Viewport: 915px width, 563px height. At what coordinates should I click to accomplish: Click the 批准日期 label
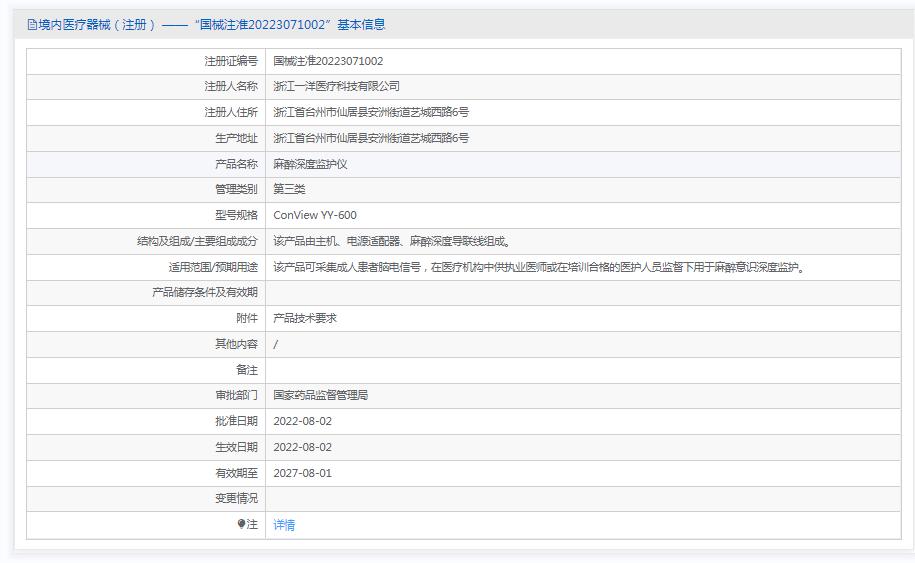[x=236, y=421]
